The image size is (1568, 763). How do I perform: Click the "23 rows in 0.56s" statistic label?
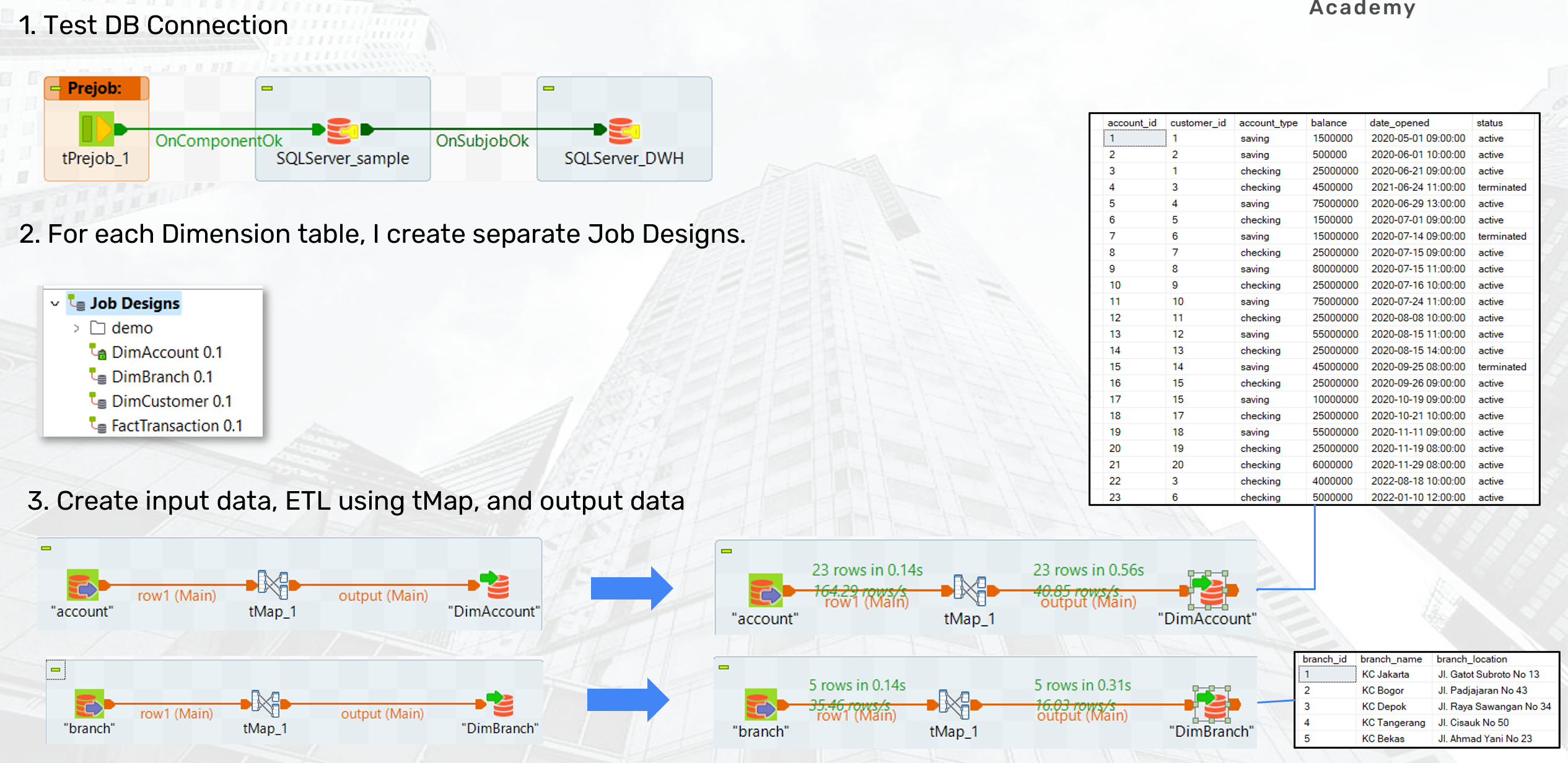1088,570
